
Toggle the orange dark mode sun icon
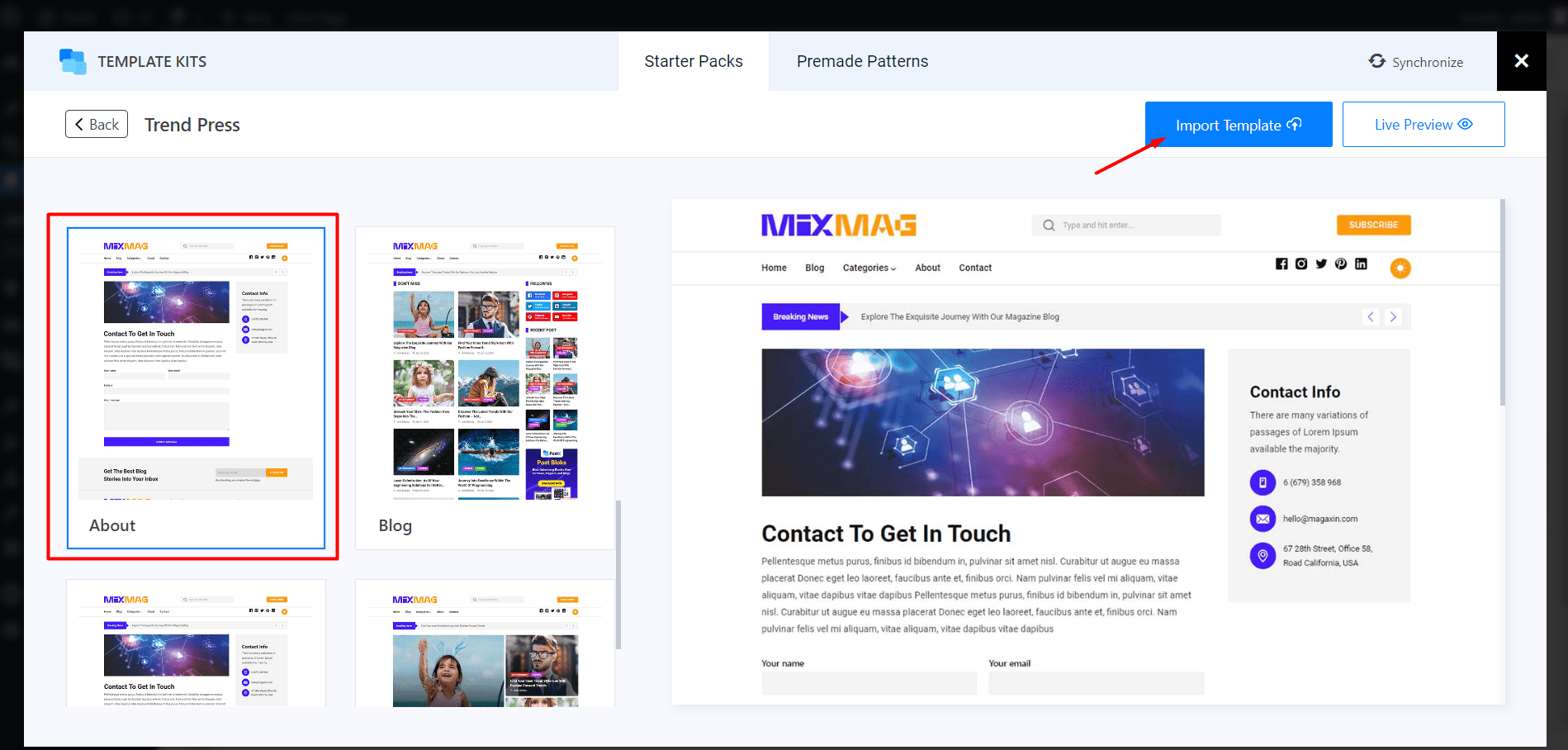tap(1400, 268)
